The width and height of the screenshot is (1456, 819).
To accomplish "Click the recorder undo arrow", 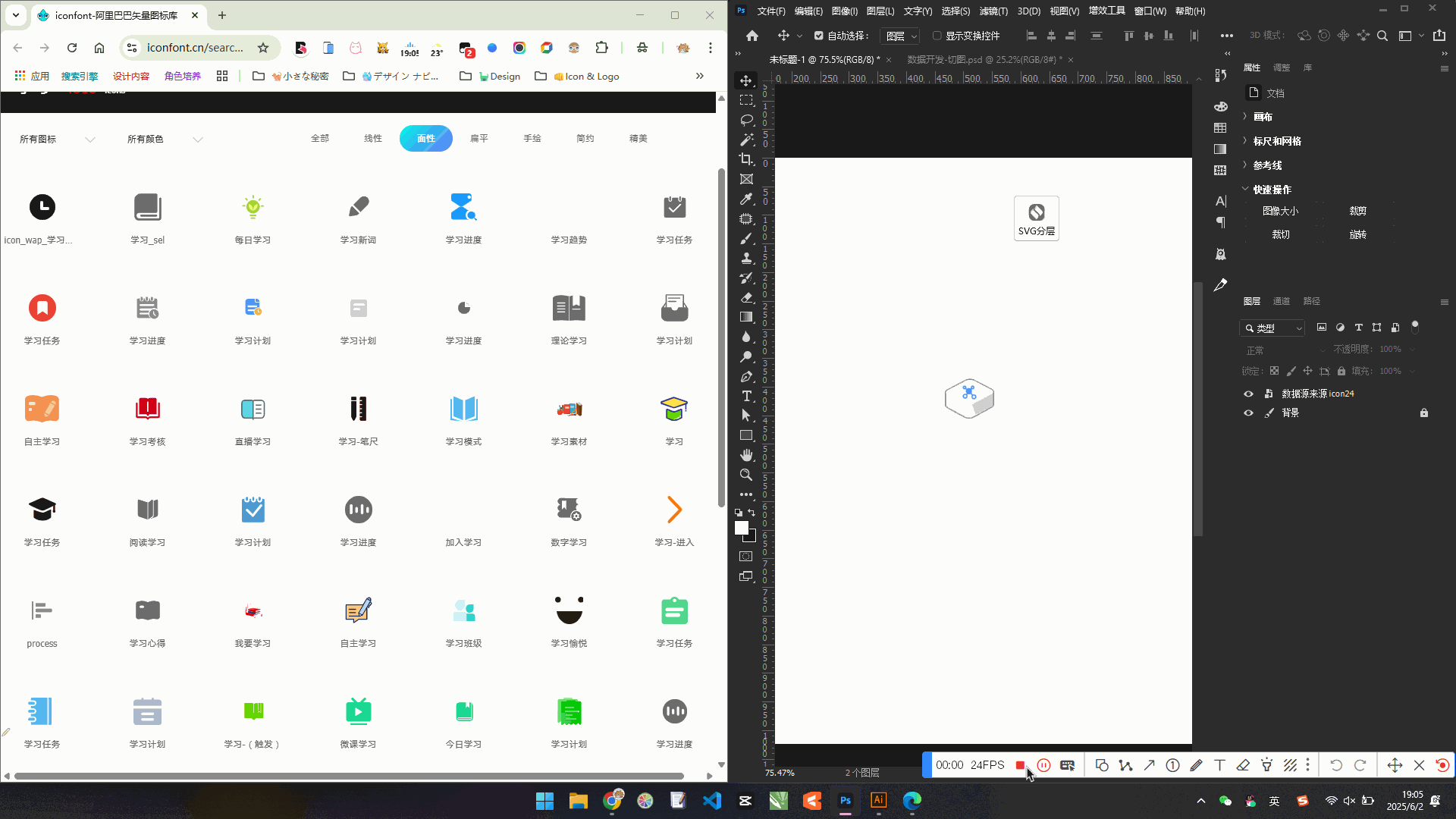I will (1335, 765).
